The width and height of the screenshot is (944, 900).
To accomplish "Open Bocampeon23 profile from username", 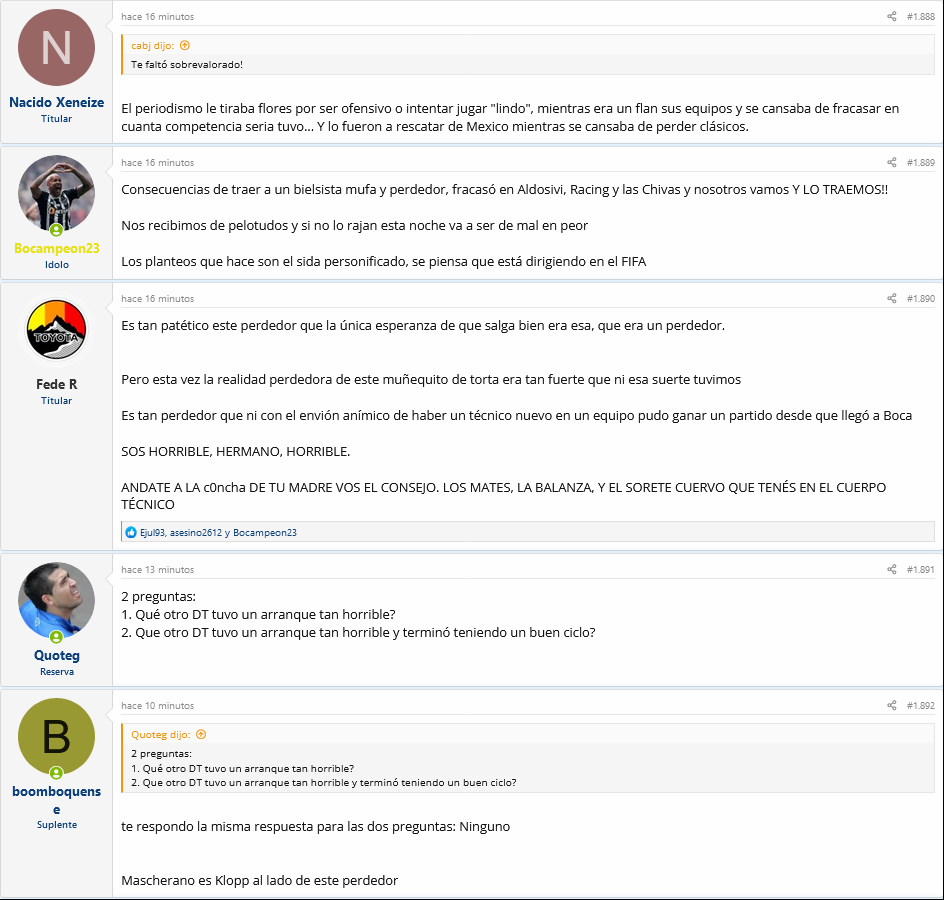I will 57,248.
